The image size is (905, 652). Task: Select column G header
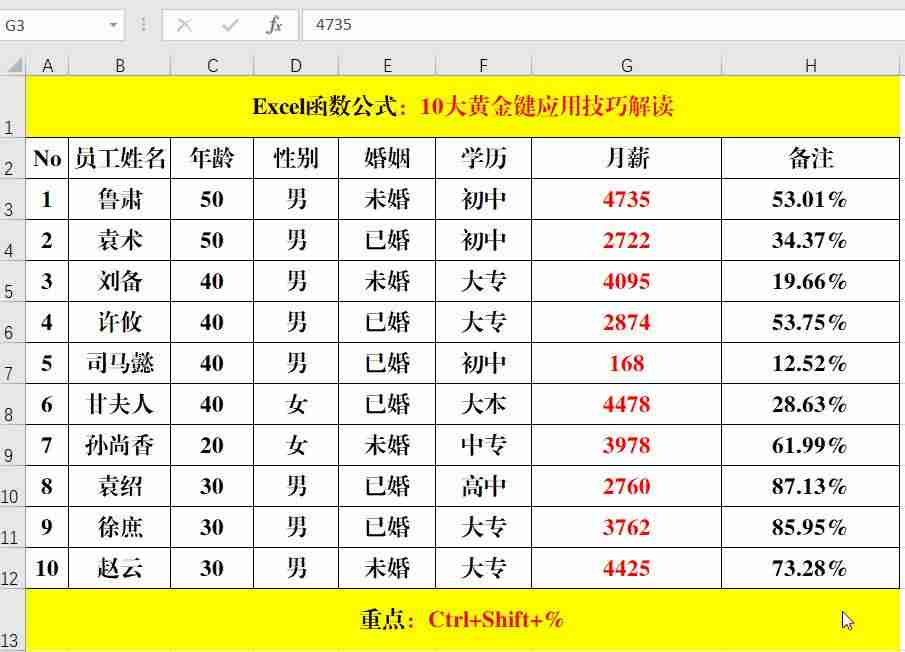tap(626, 65)
